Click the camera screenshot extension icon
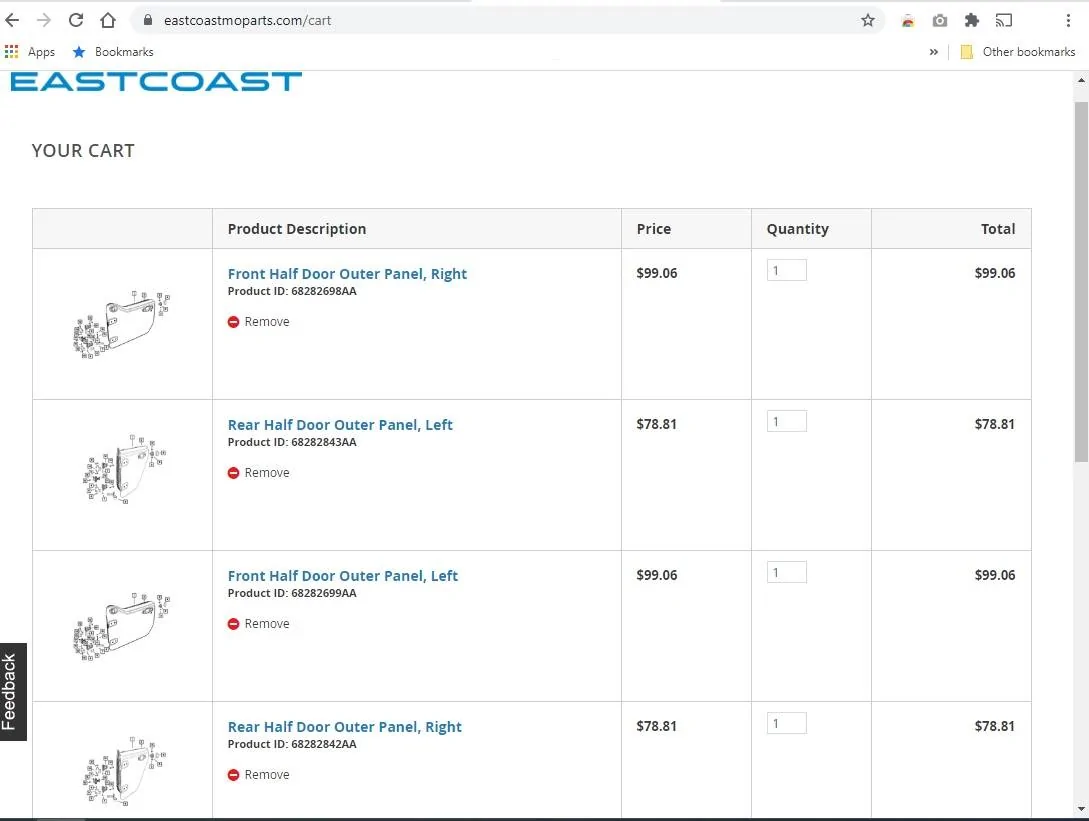This screenshot has width=1089, height=821. [x=940, y=20]
